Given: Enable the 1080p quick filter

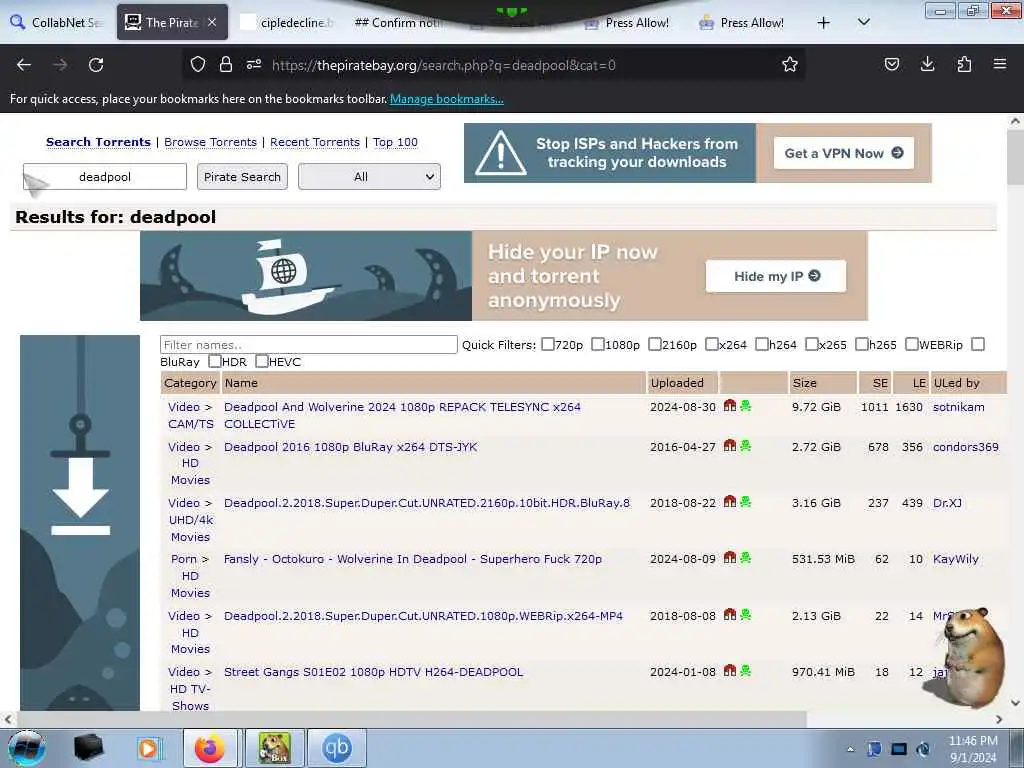Looking at the screenshot, I should [x=598, y=344].
